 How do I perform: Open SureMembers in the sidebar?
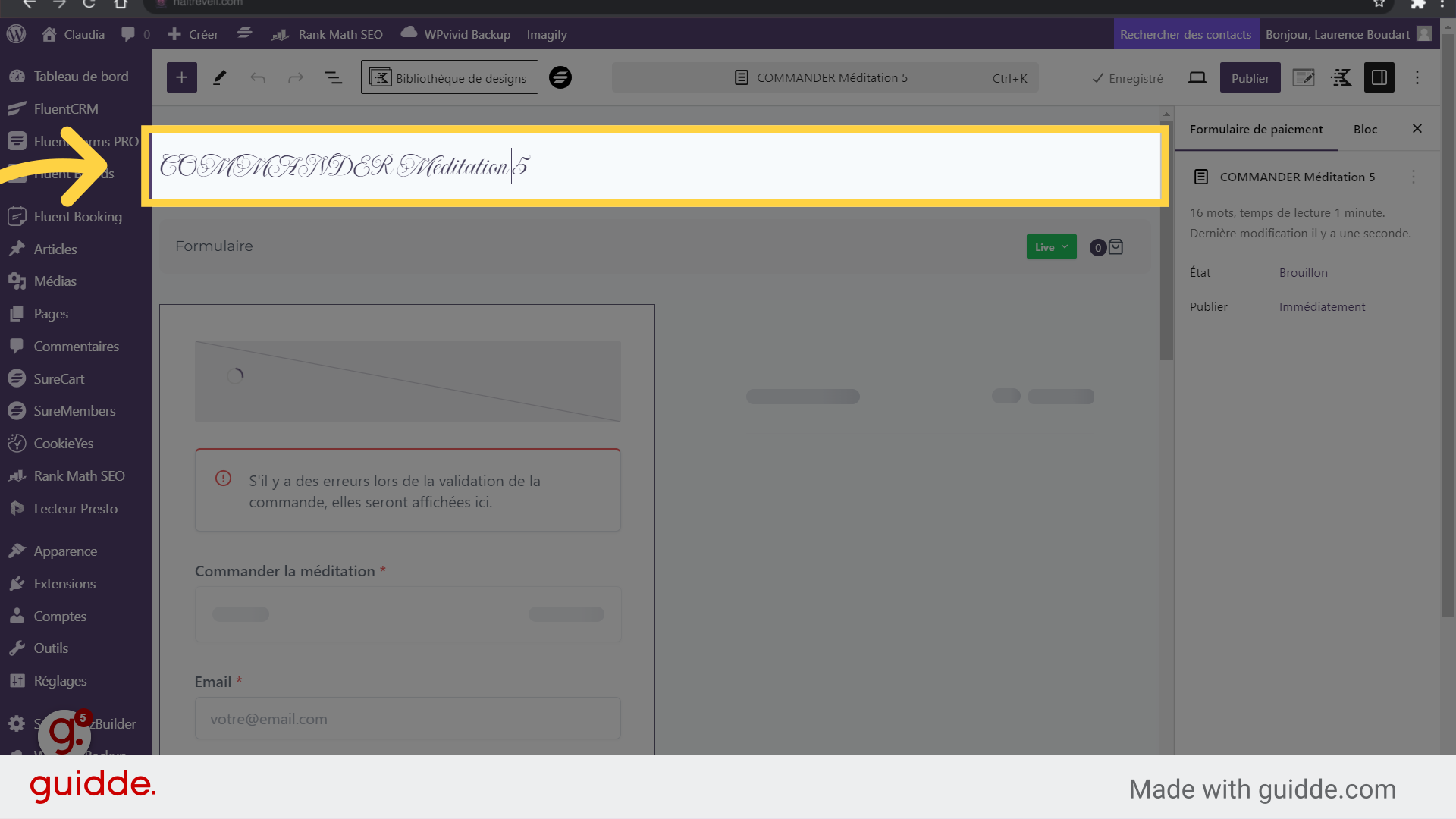pyautogui.click(x=76, y=410)
